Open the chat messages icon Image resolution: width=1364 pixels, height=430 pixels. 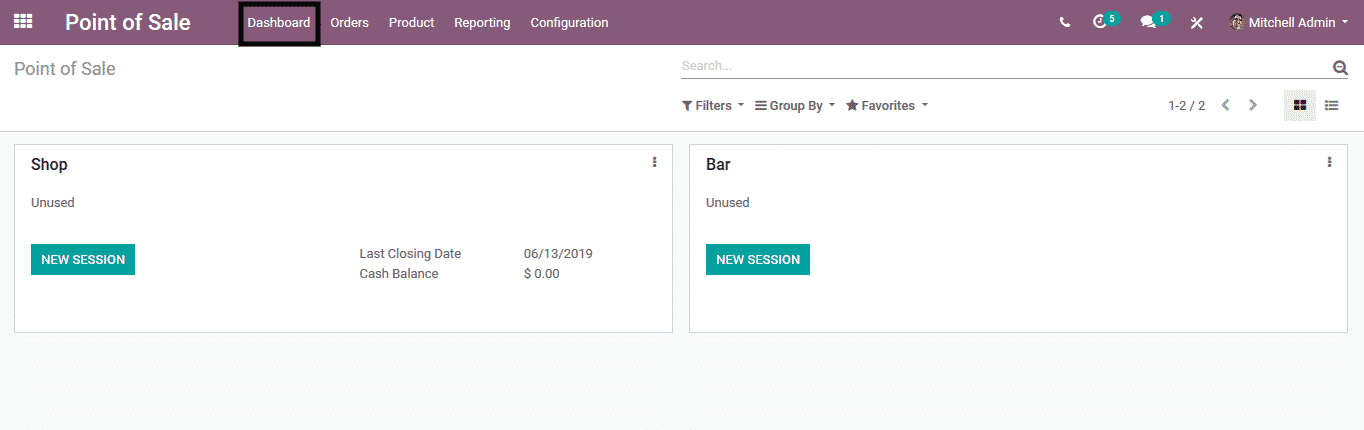tap(1148, 22)
